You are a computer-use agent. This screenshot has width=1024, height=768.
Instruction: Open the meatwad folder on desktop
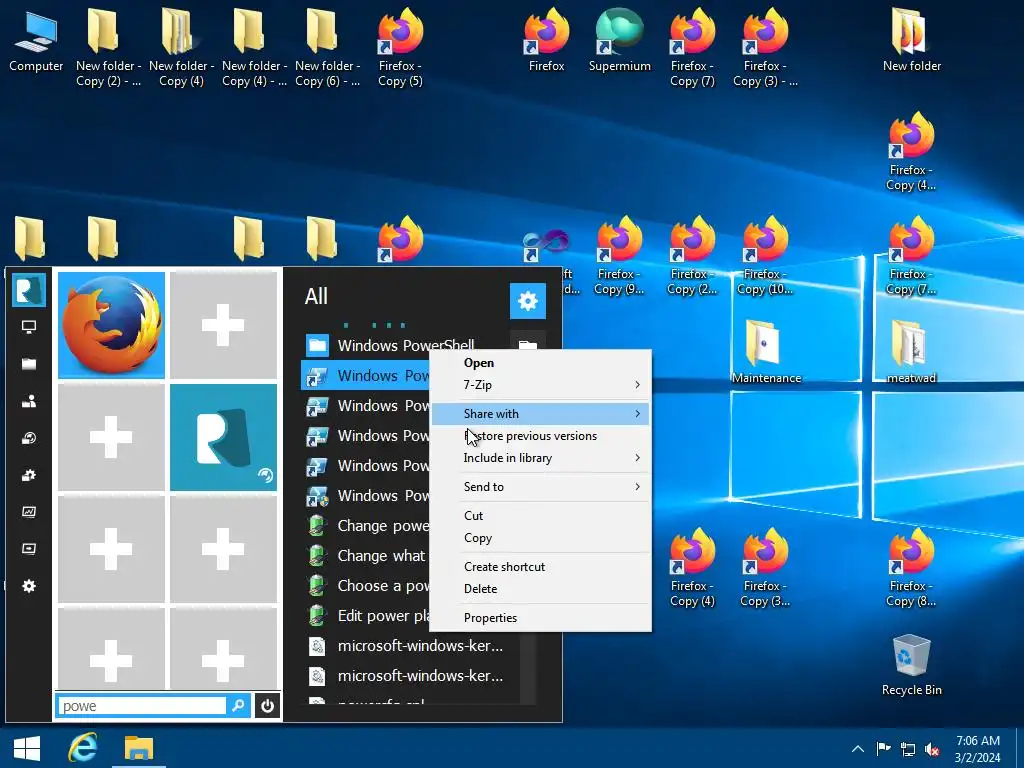coord(912,351)
